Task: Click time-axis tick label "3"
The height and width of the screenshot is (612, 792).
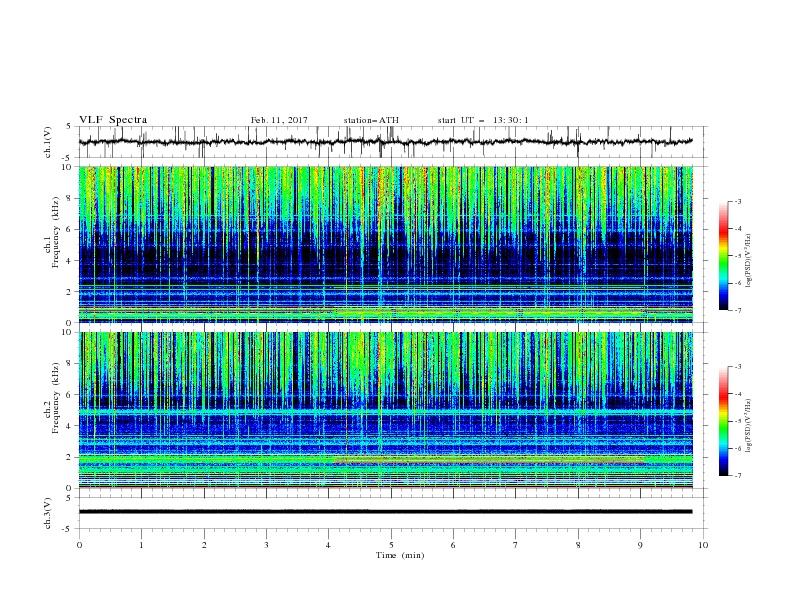Action: pyautogui.click(x=266, y=545)
